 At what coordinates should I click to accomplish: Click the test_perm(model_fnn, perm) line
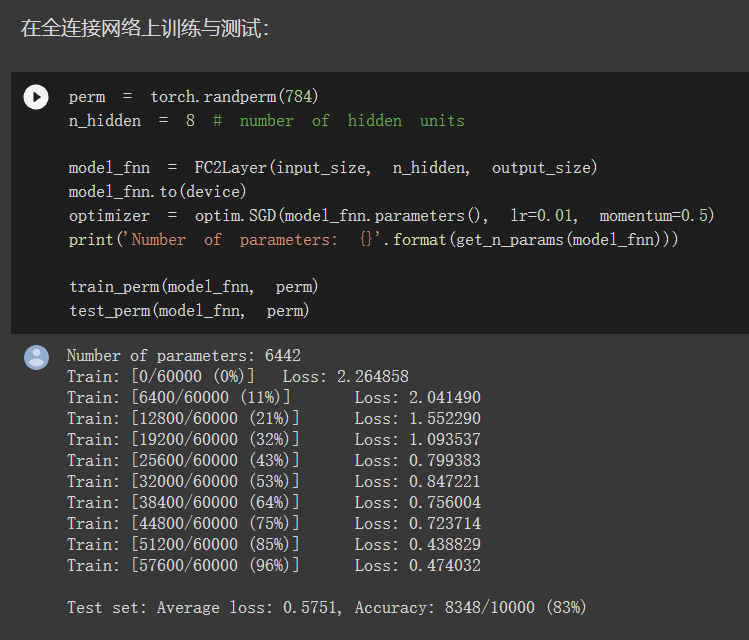click(189, 310)
